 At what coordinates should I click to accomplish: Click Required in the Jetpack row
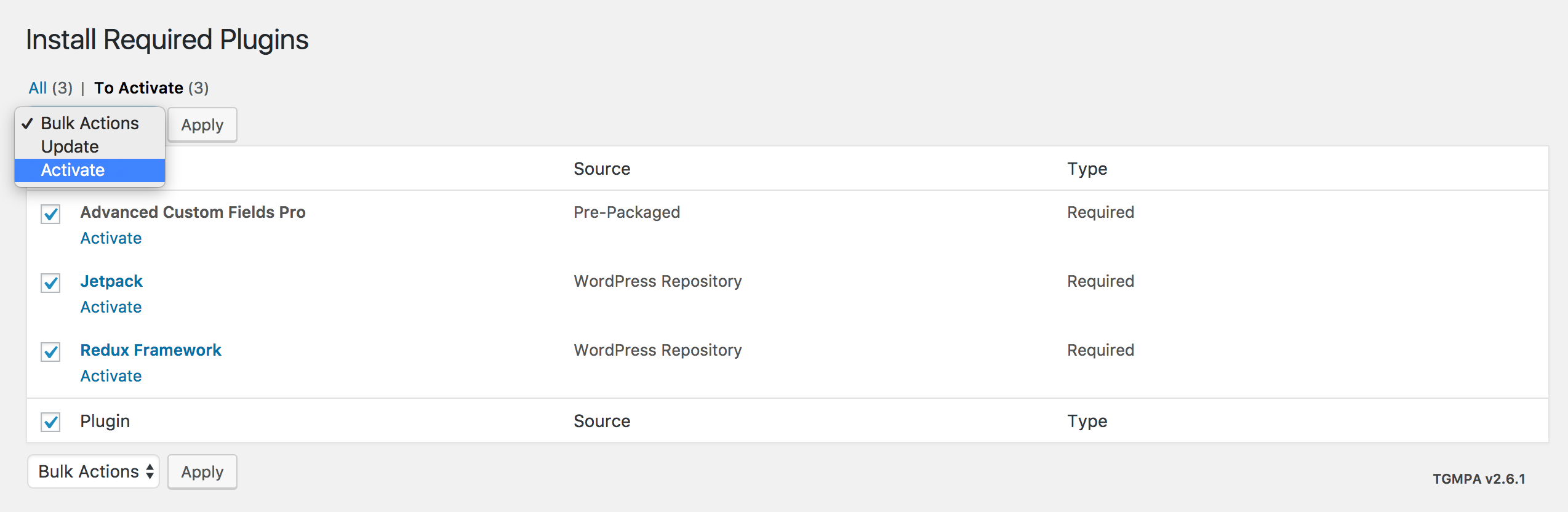[x=1101, y=281]
